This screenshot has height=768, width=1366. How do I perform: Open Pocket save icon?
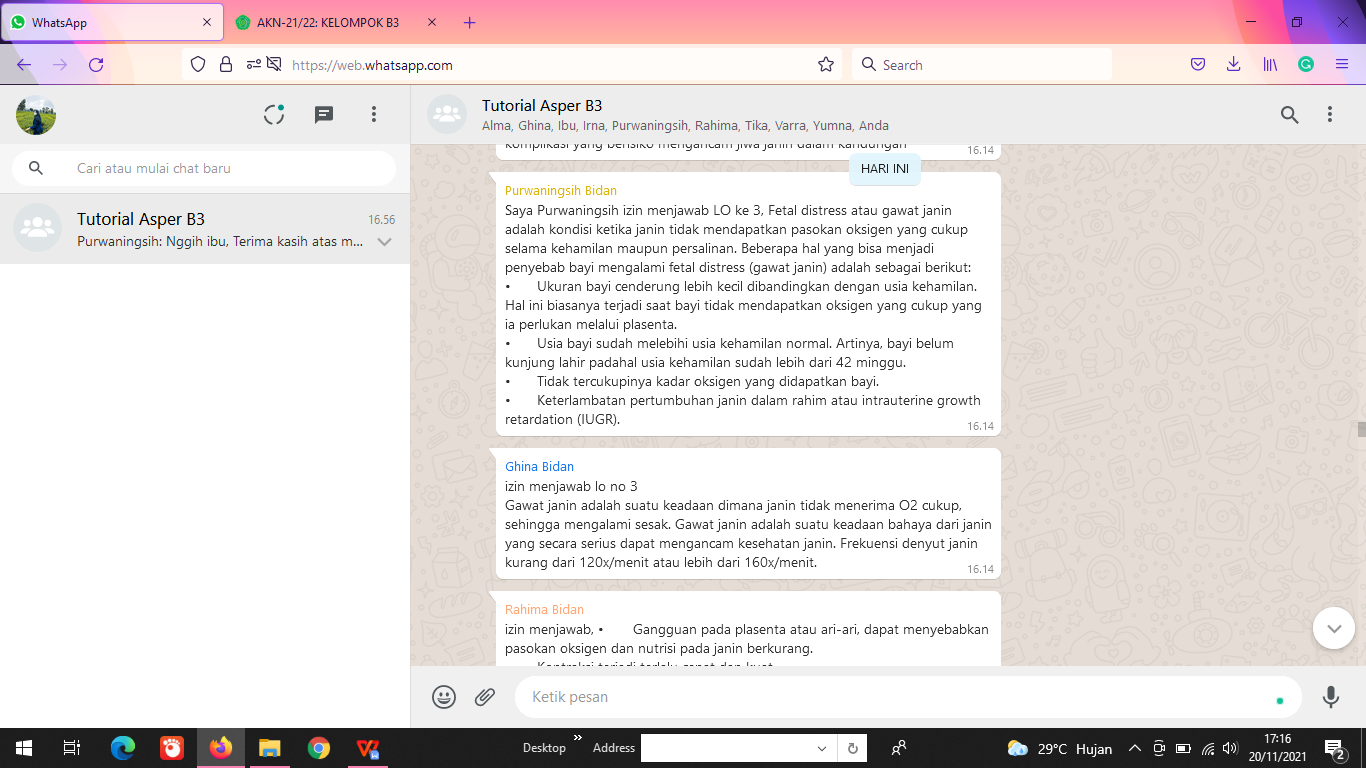coord(1198,65)
